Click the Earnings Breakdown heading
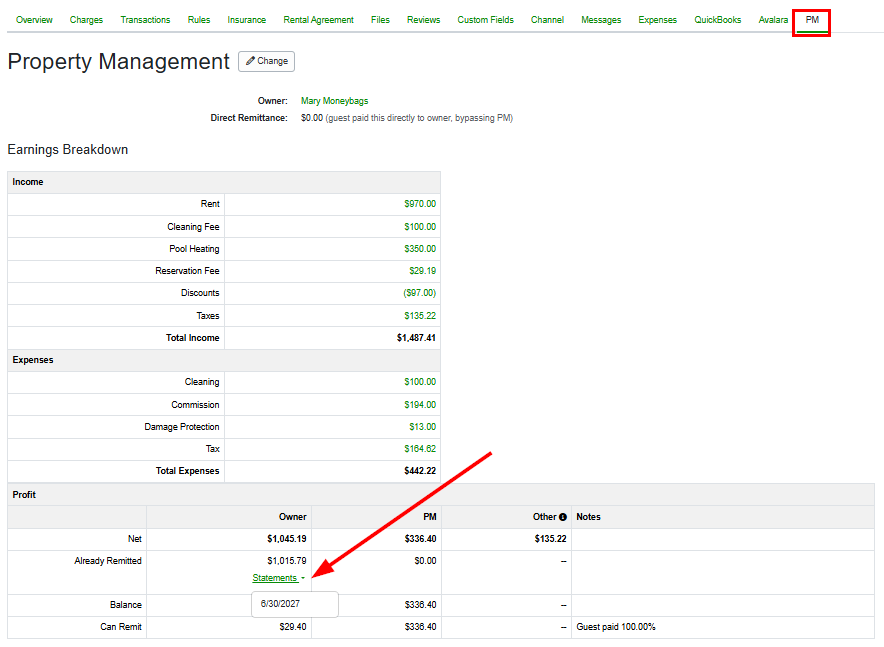Viewport: 884px width, 647px height. pos(68,149)
